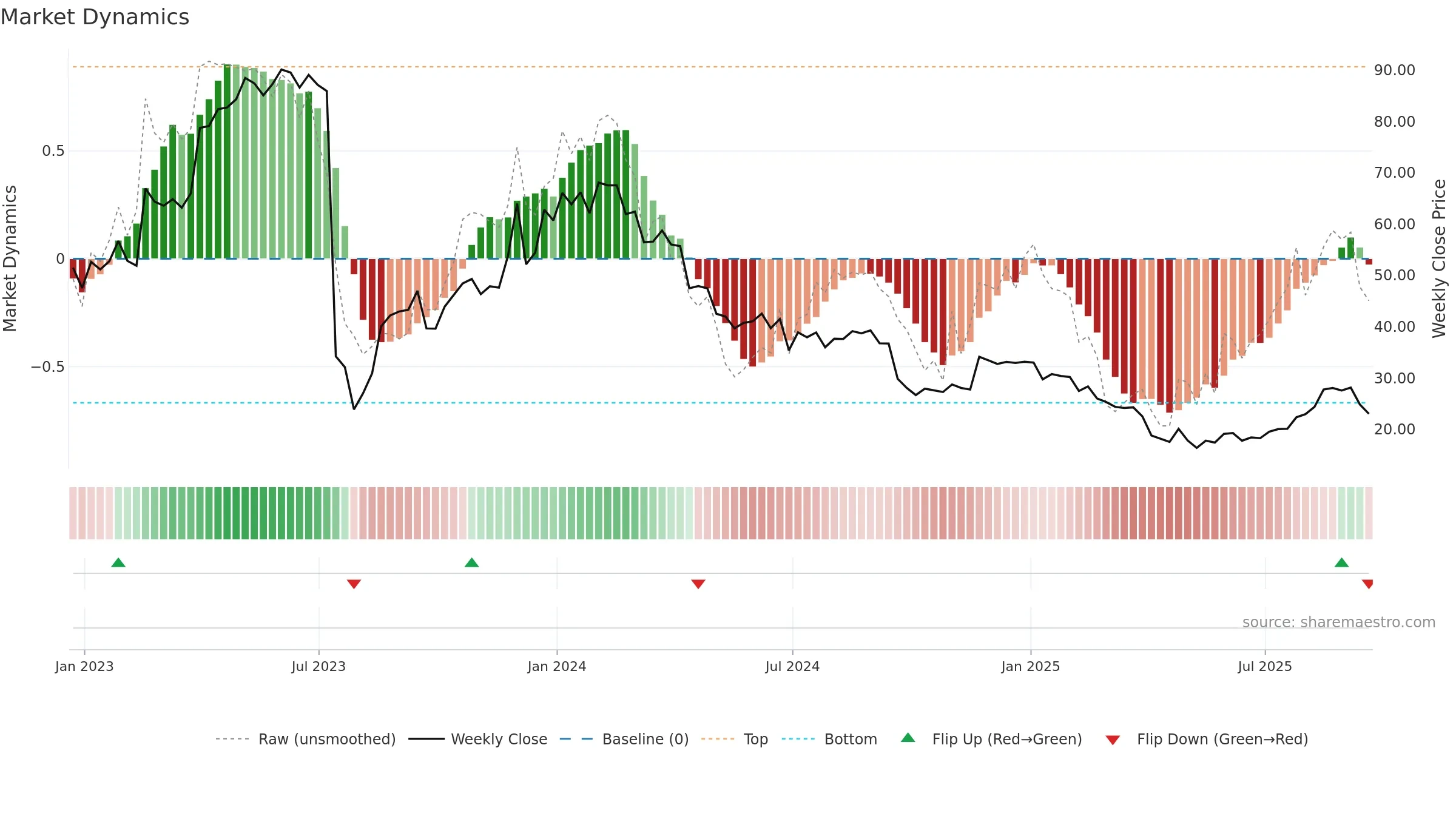The image size is (1456, 819).
Task: Click the Jan 2025 axis label
Action: point(1031,666)
